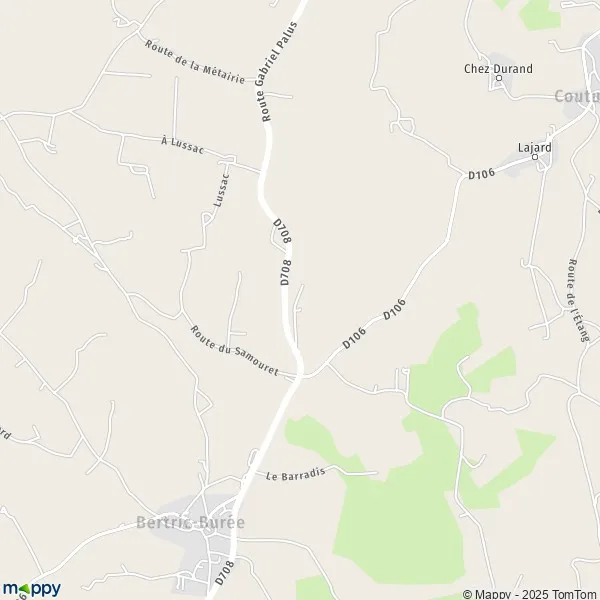
Task: Select the Lajard place marker
Action: click(535, 157)
